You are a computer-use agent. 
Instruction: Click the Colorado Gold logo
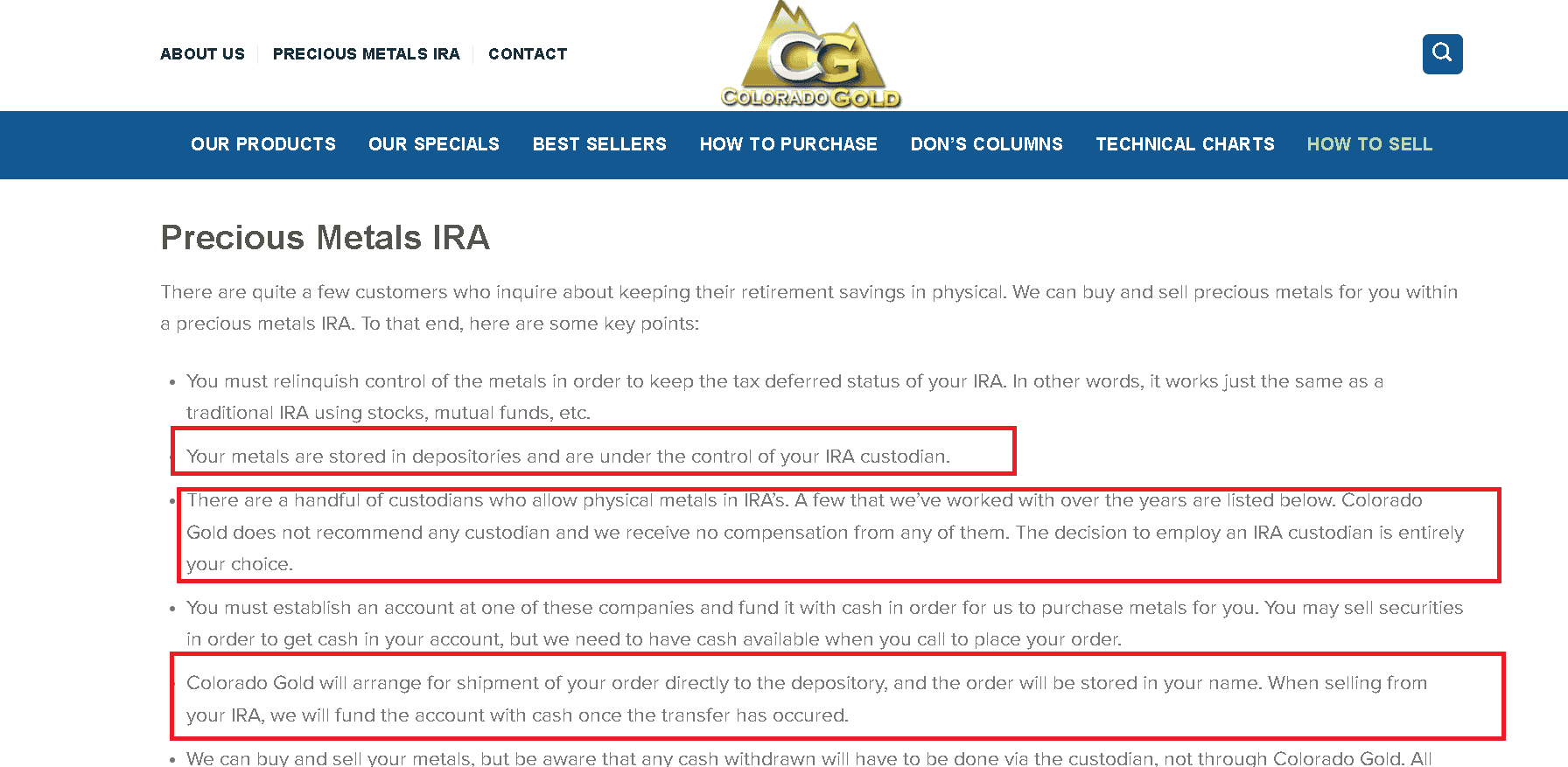click(x=810, y=54)
